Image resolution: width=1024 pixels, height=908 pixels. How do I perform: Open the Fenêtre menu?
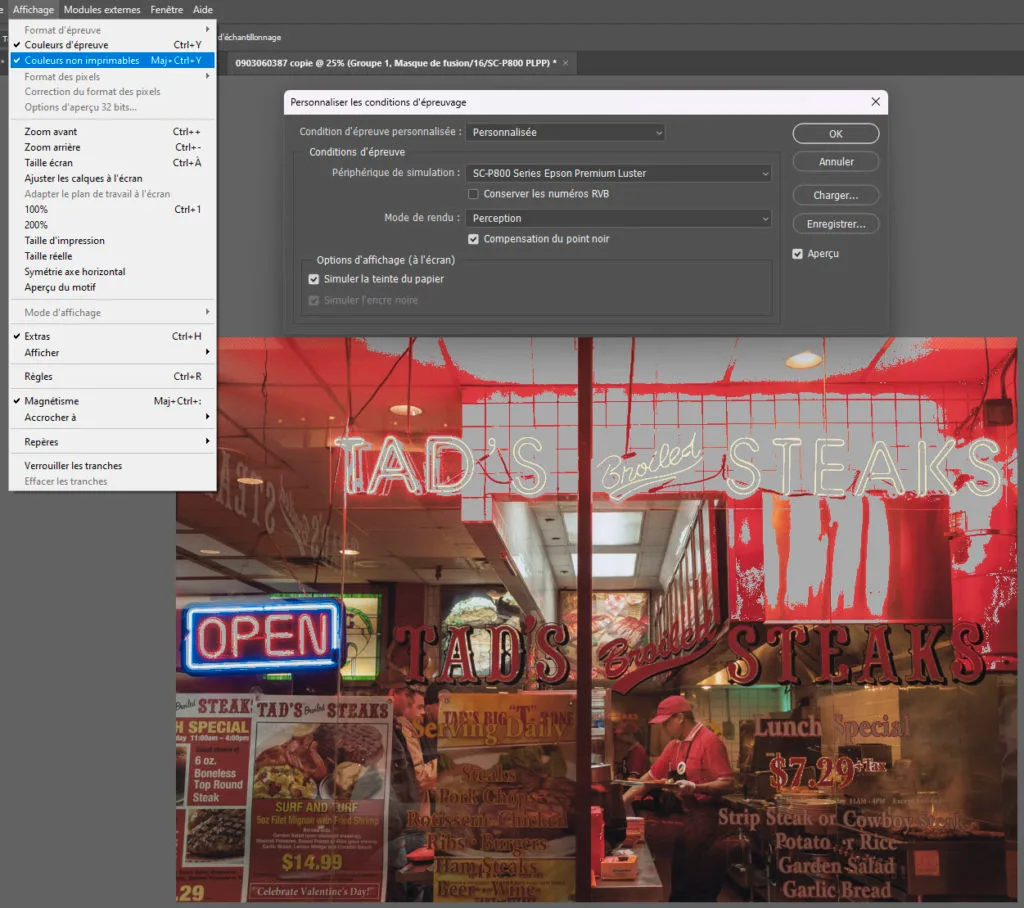coord(166,9)
